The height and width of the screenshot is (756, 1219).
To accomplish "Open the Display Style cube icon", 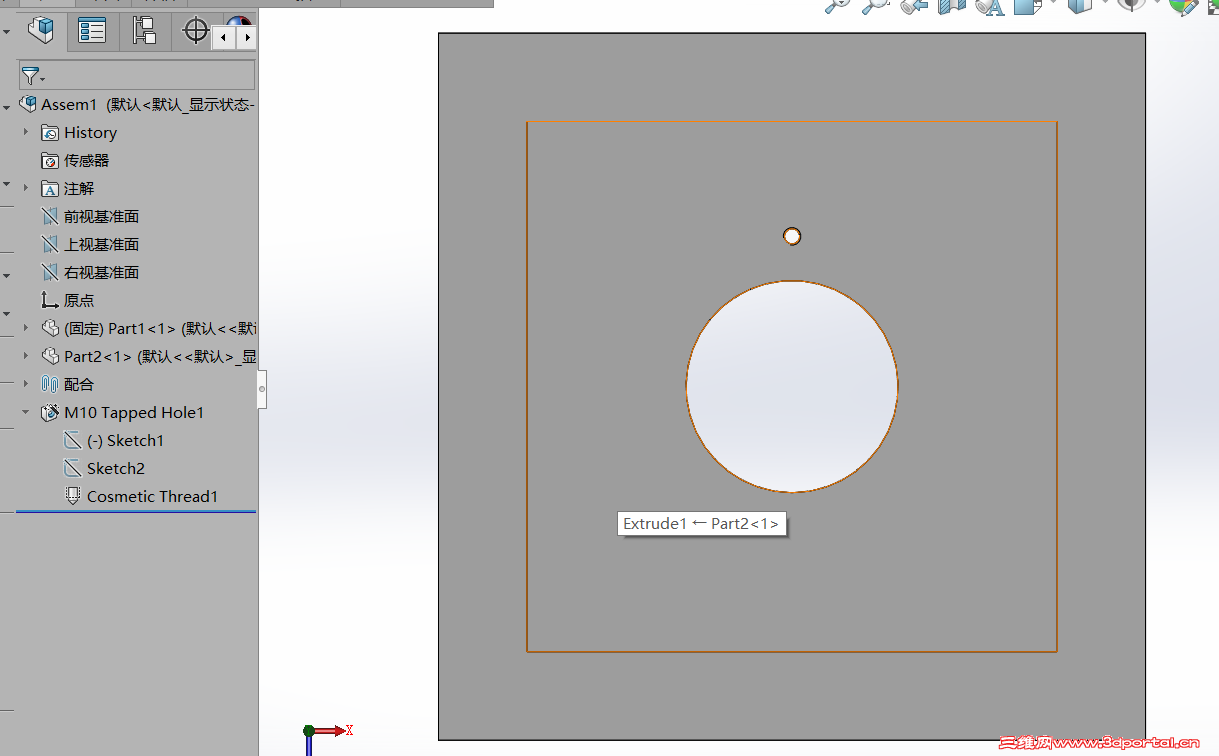I will (1080, 5).
